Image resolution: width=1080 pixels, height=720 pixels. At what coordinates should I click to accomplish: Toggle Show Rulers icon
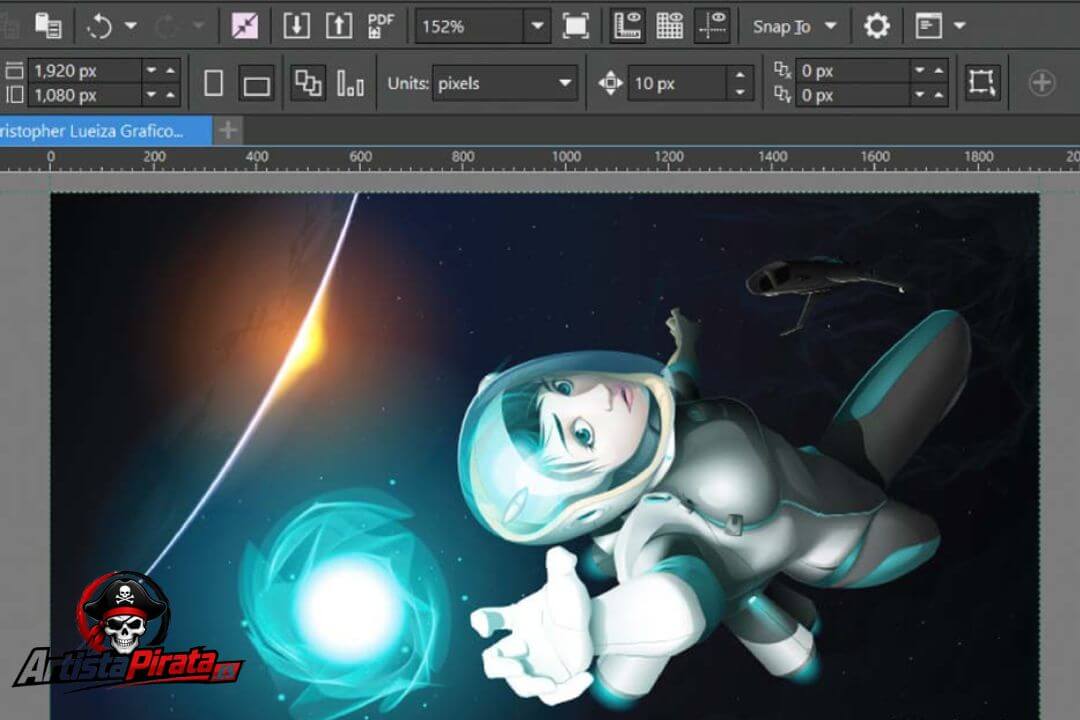tap(627, 26)
